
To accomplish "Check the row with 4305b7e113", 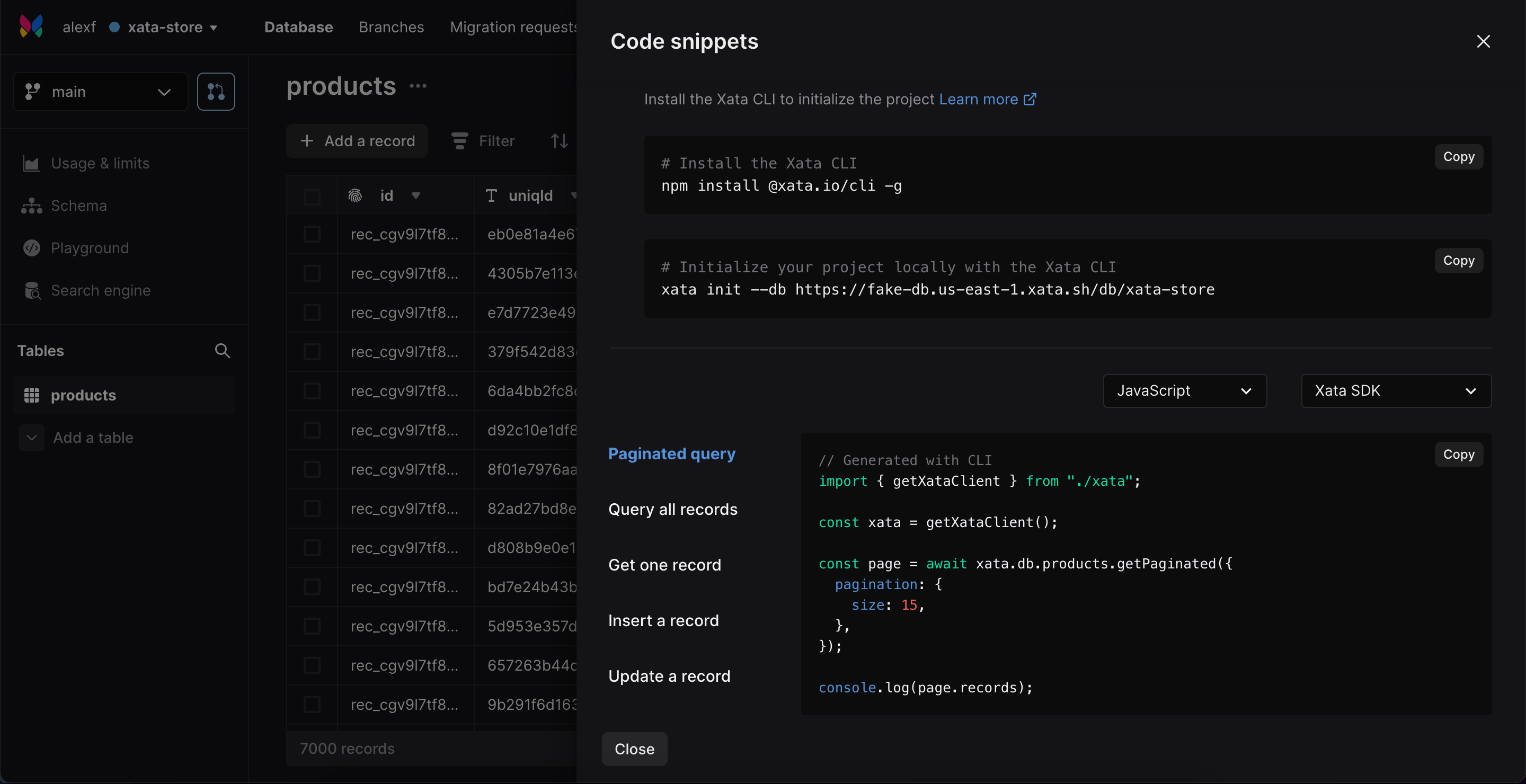I will click(312, 273).
